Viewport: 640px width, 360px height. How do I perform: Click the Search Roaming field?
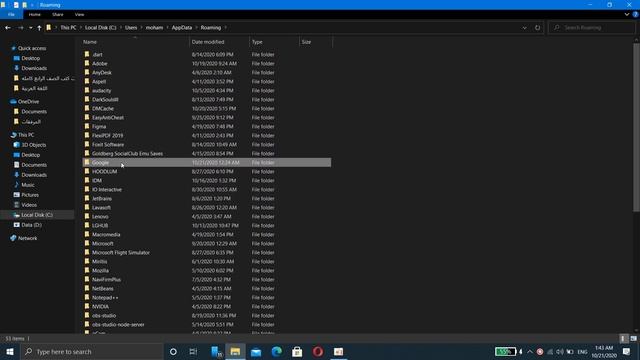(x=592, y=28)
